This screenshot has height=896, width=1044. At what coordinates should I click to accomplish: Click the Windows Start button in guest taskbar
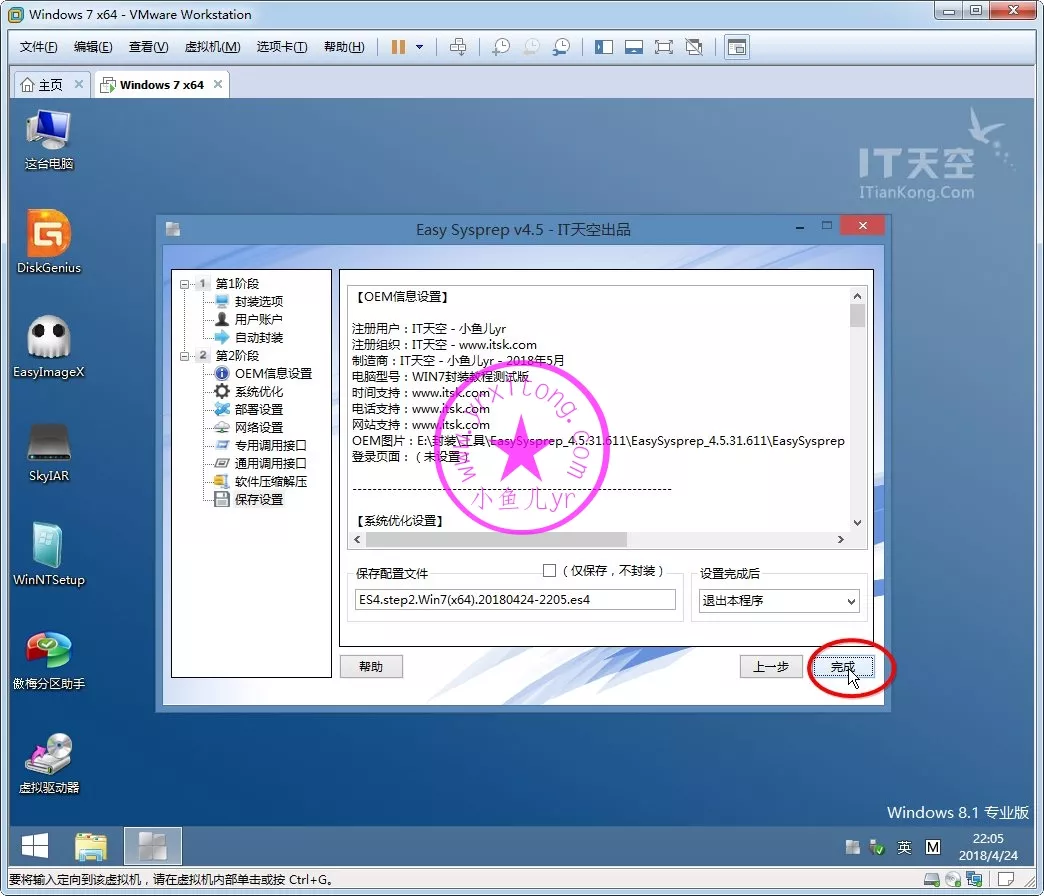coord(35,847)
